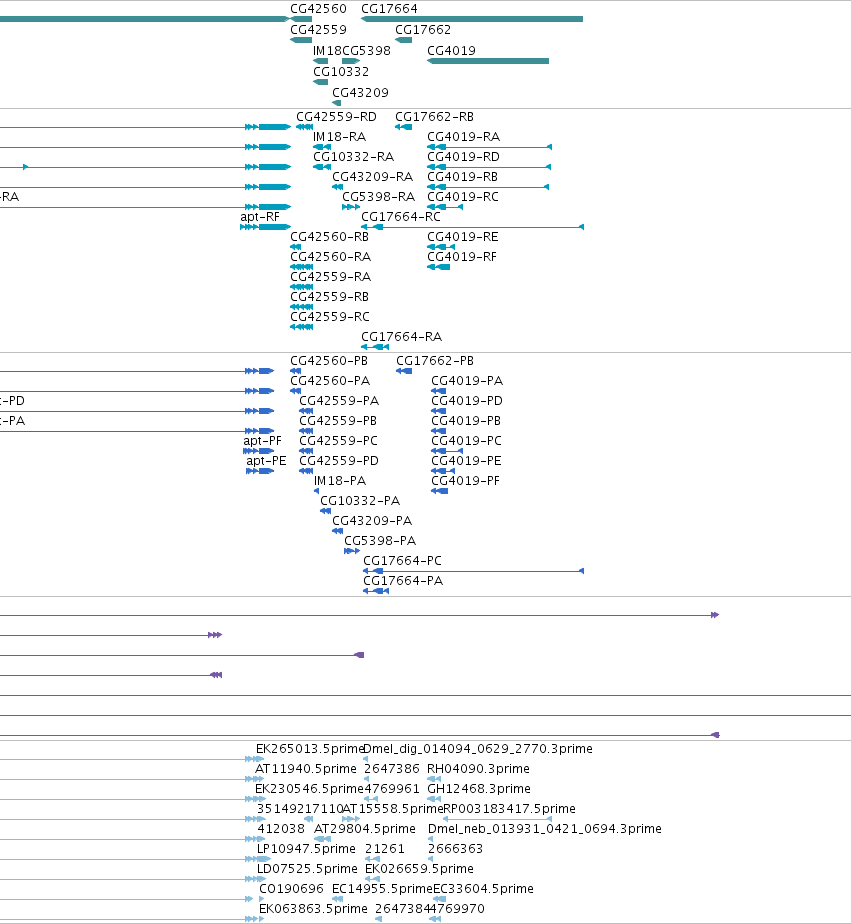851x924 pixels.
Task: Select transcript apt-RF
Action: 260,217
